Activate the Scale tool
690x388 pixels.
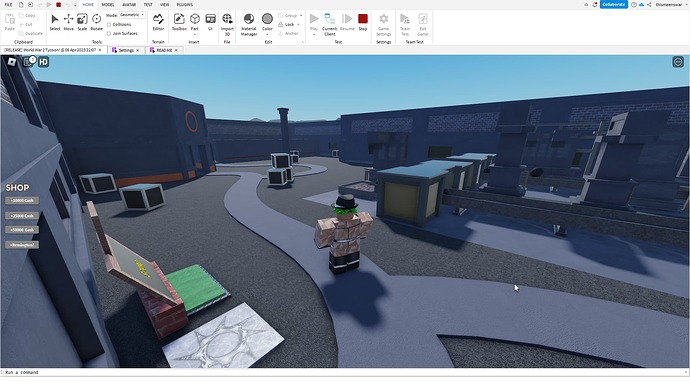point(82,22)
